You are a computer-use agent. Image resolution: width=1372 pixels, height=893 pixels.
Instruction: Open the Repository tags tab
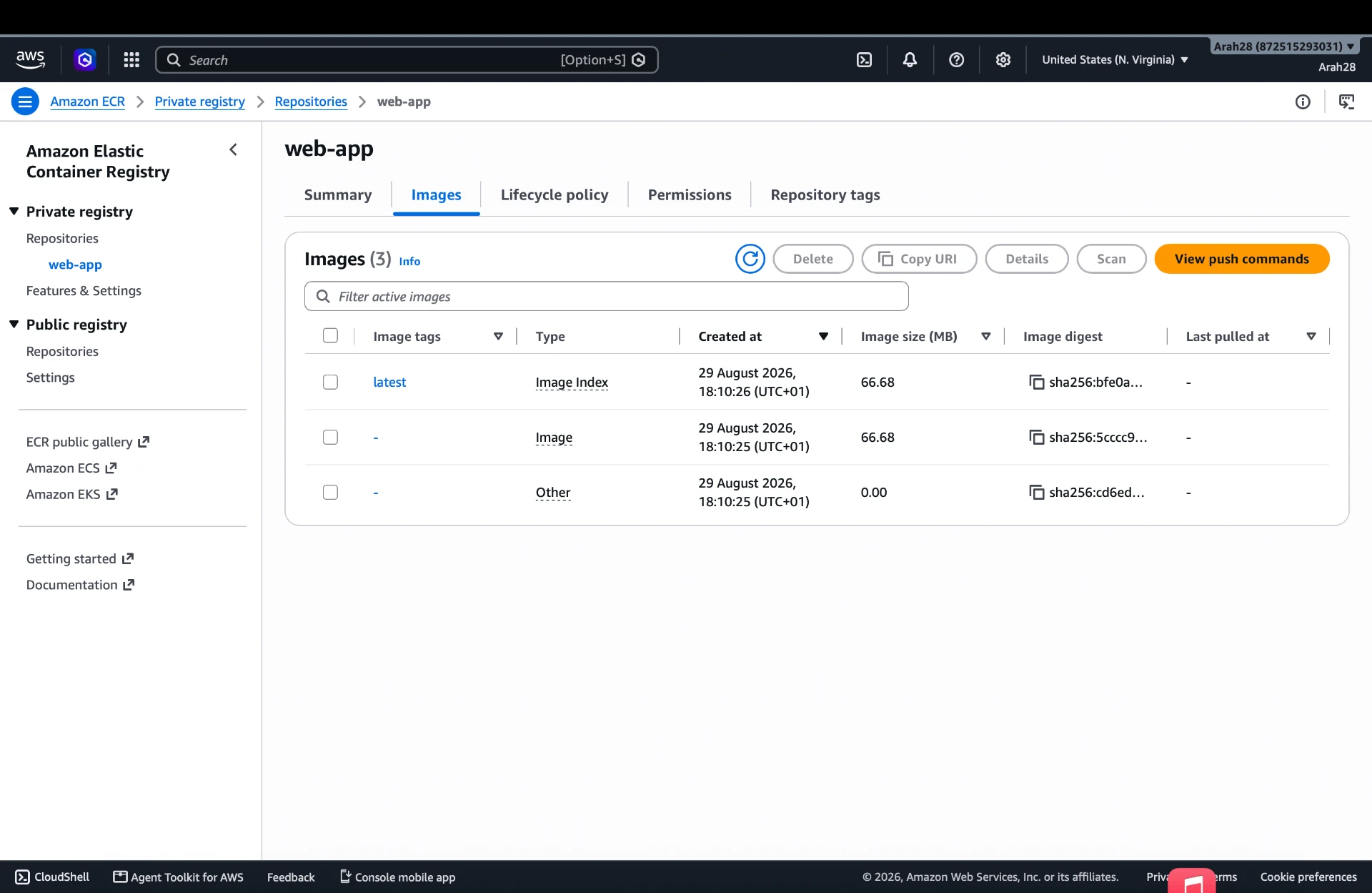[x=825, y=195]
